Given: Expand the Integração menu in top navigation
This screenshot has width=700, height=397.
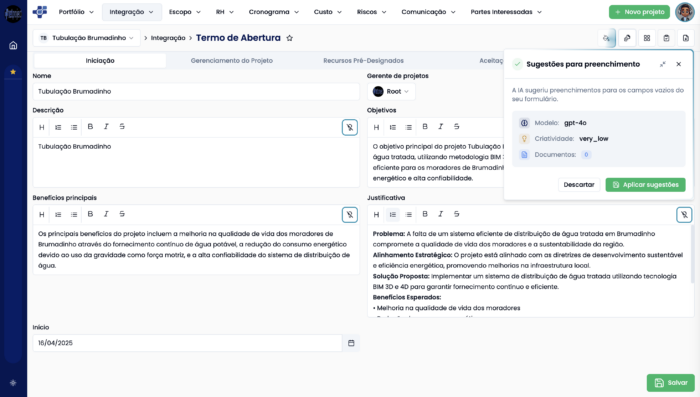Looking at the screenshot, I should 131,12.
